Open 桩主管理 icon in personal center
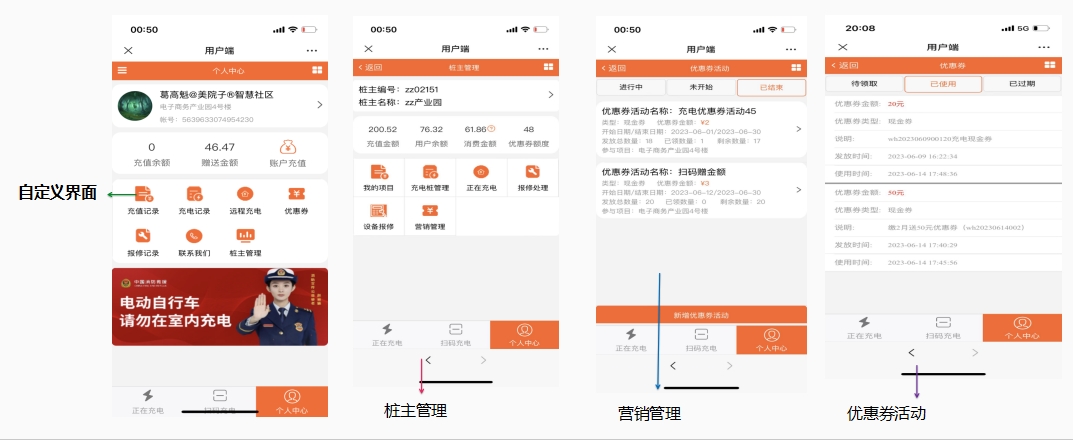This screenshot has height=440, width=1073. pyautogui.click(x=245, y=235)
